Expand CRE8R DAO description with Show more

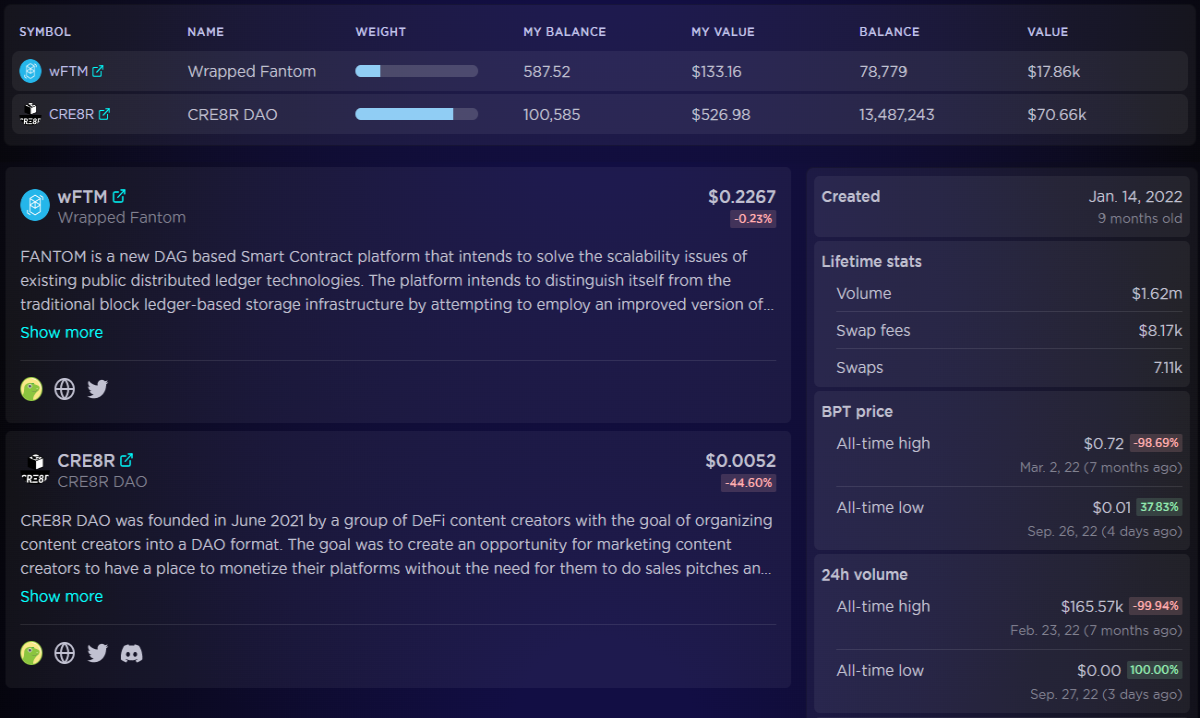coord(62,596)
